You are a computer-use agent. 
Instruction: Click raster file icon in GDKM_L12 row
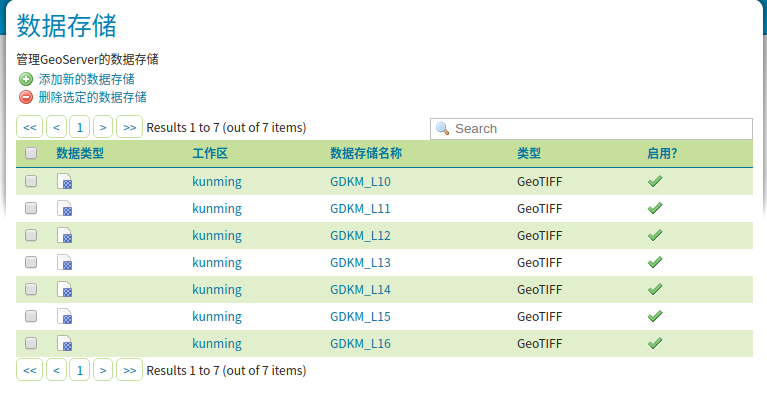pyautogui.click(x=65, y=235)
